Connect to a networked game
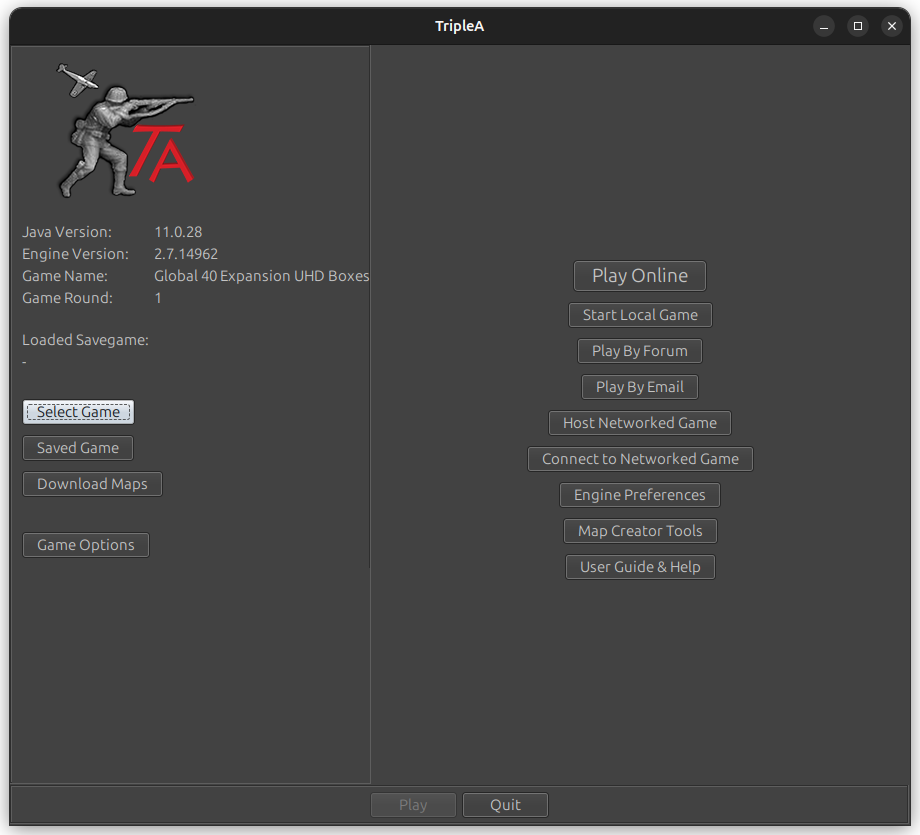Viewport: 920px width, 835px height. point(639,458)
